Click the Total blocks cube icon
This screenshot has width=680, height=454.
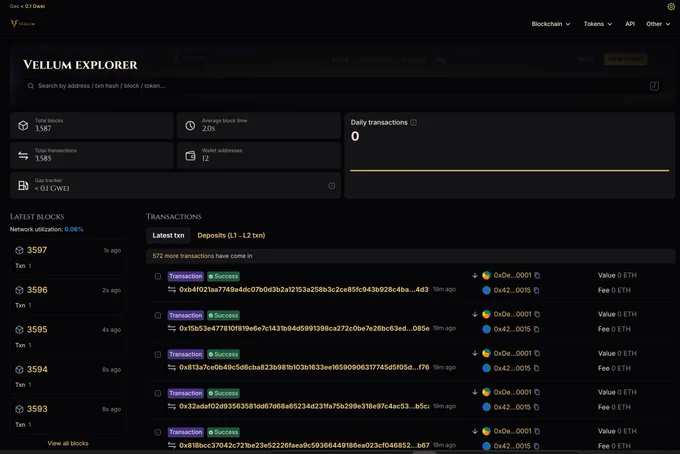[23, 126]
